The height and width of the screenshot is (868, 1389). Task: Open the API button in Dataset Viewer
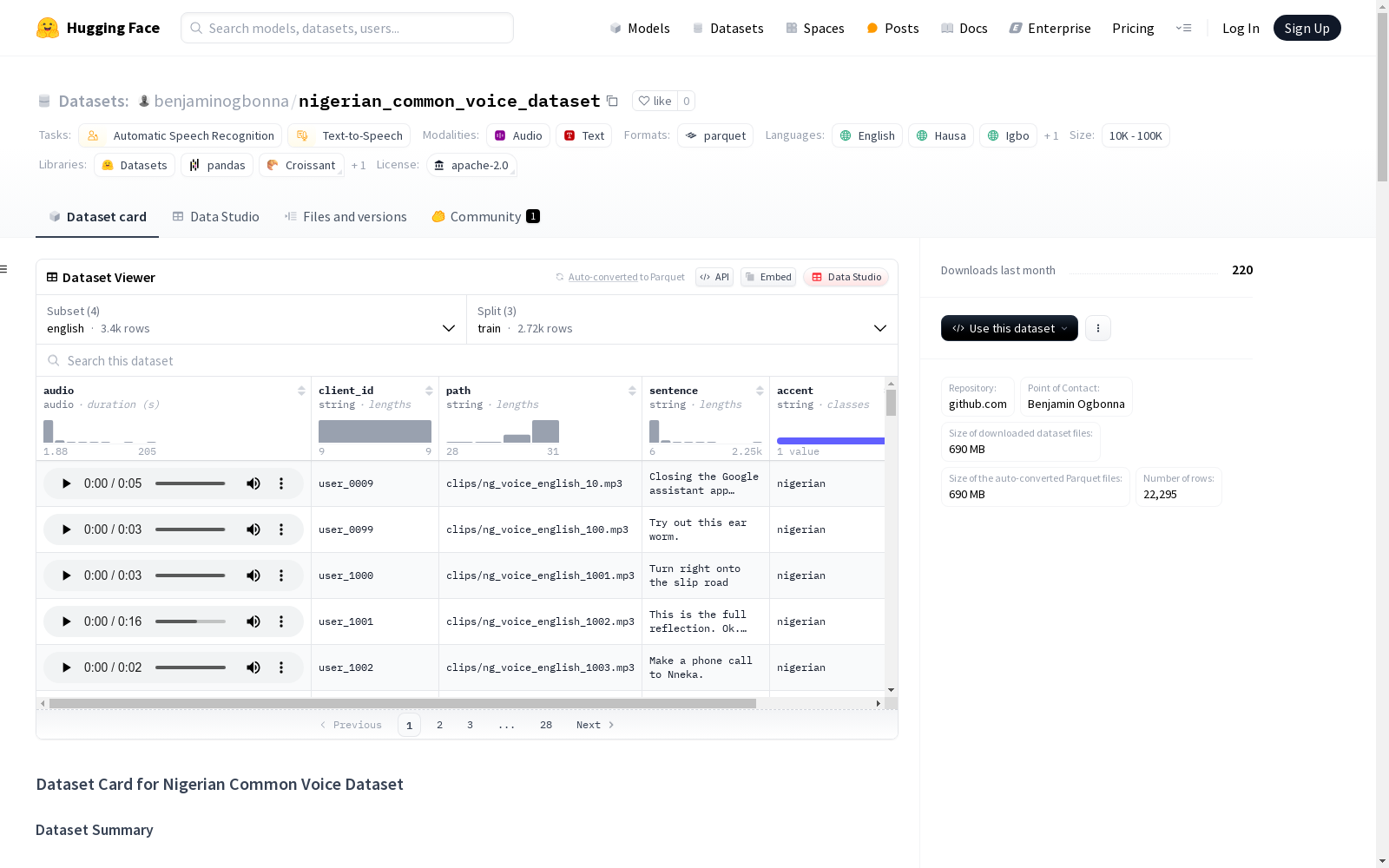[x=714, y=277]
